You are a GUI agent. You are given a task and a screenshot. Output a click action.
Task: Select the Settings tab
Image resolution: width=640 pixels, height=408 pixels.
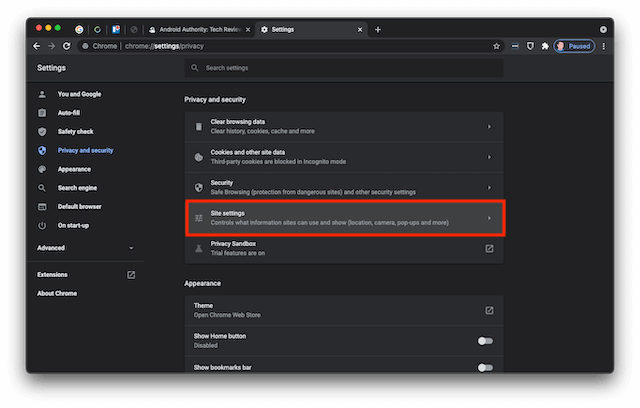[x=312, y=29]
